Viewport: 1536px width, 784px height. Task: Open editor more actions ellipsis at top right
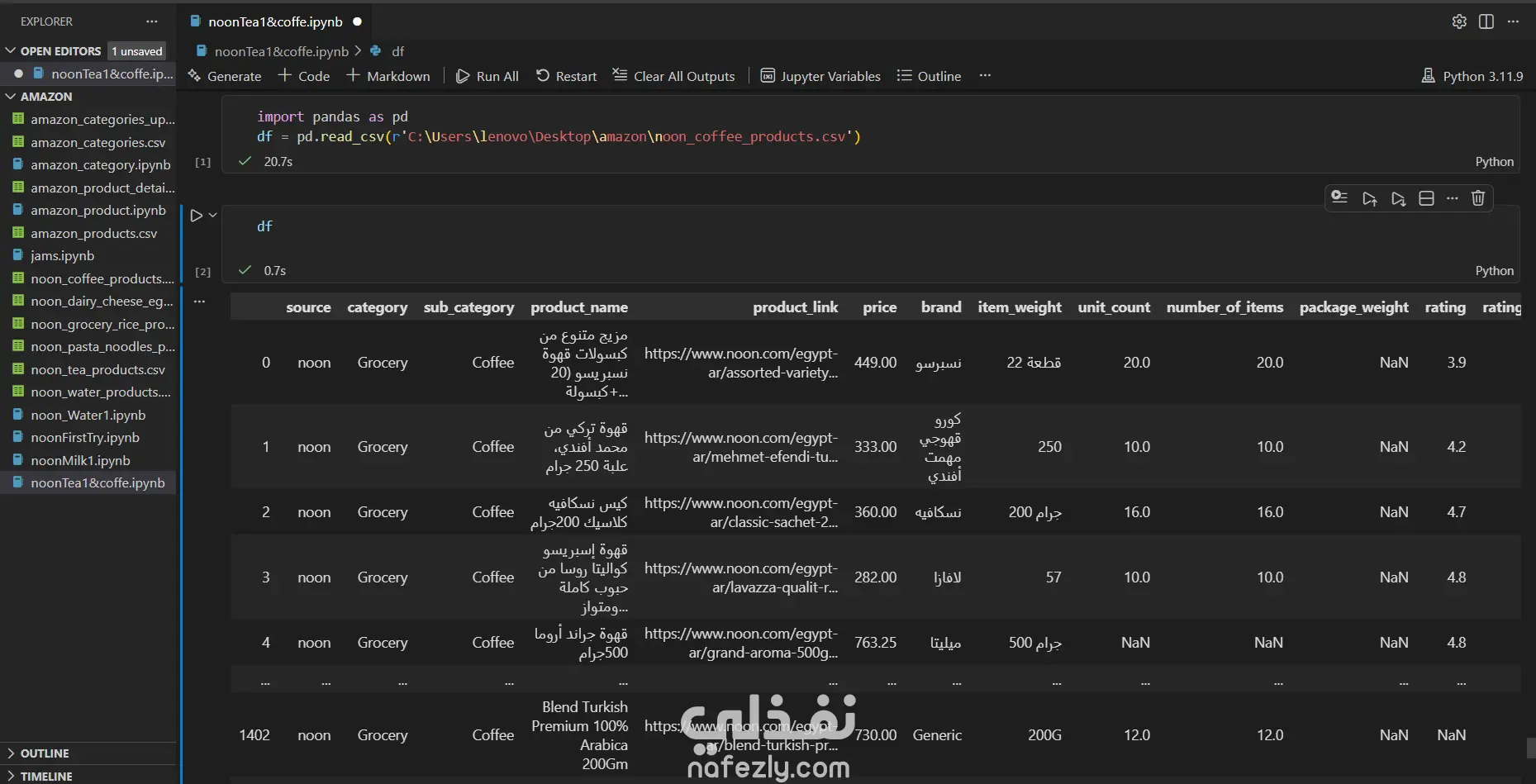(x=1513, y=21)
